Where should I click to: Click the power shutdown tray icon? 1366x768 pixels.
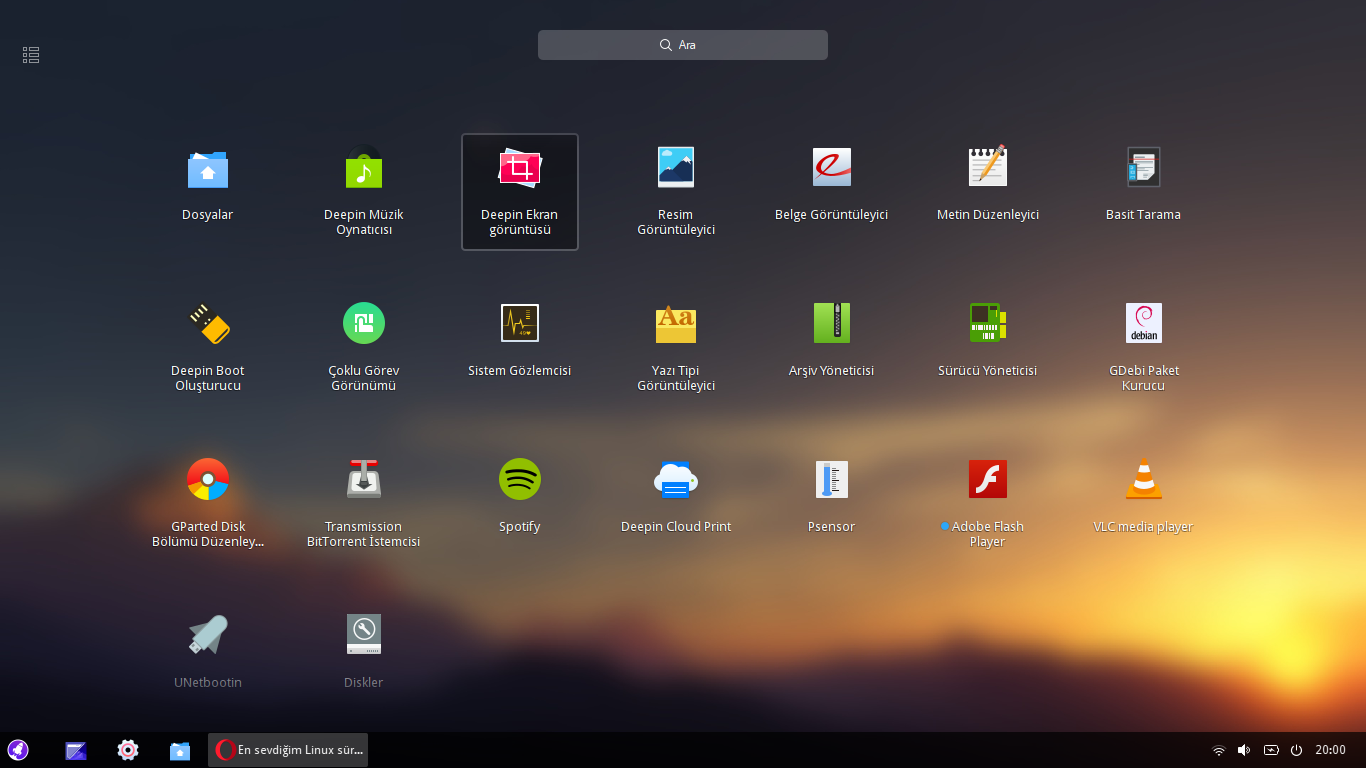(1297, 750)
